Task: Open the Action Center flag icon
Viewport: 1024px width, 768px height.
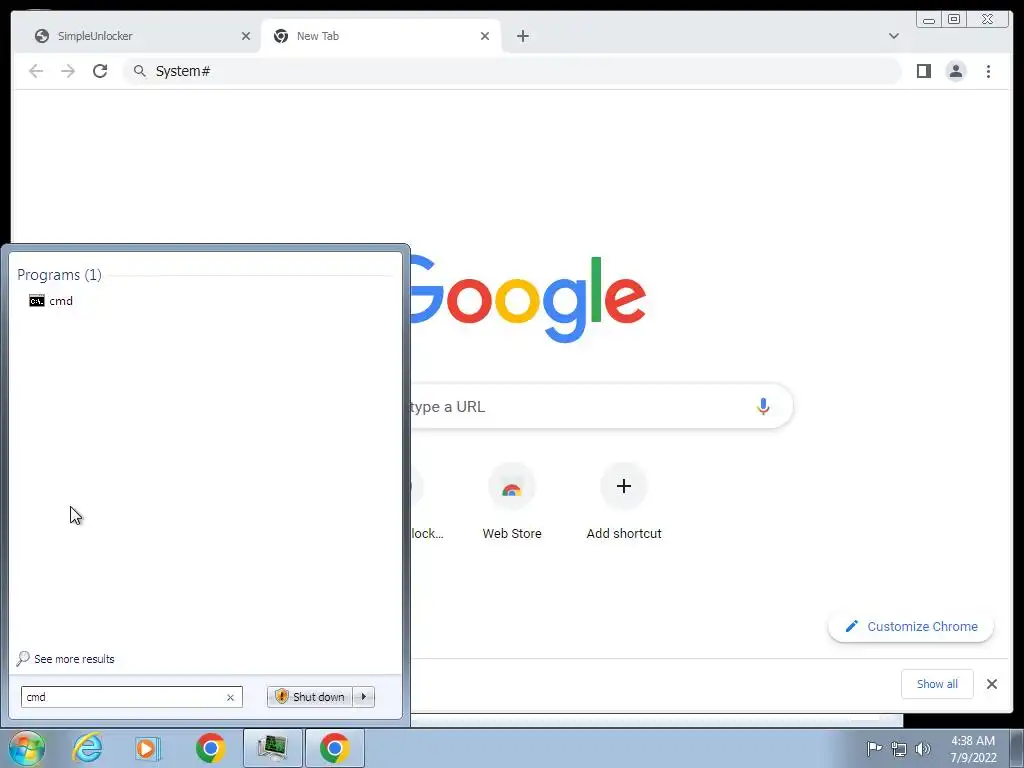Action: (874, 748)
